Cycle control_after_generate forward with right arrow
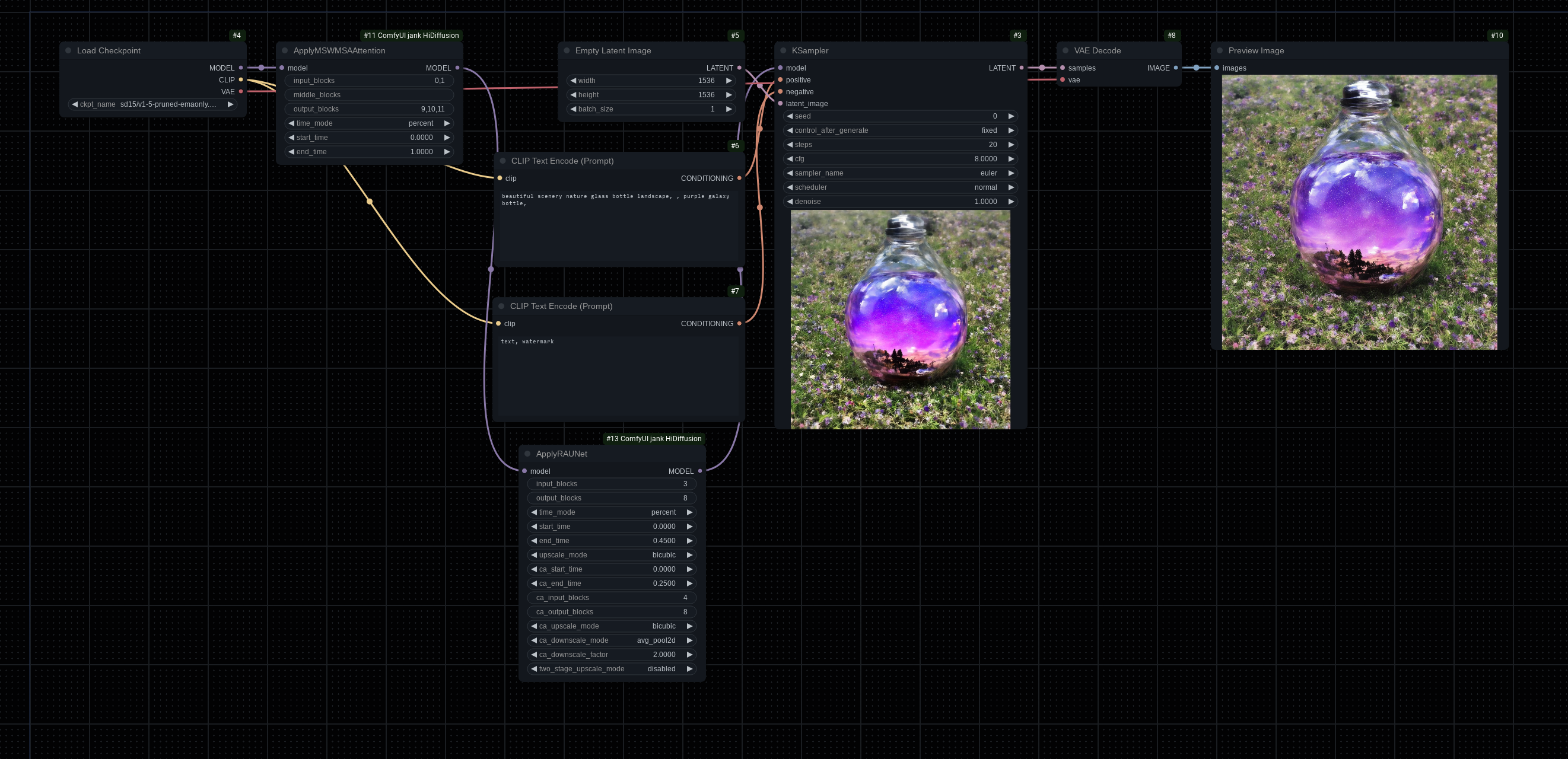 tap(1011, 130)
